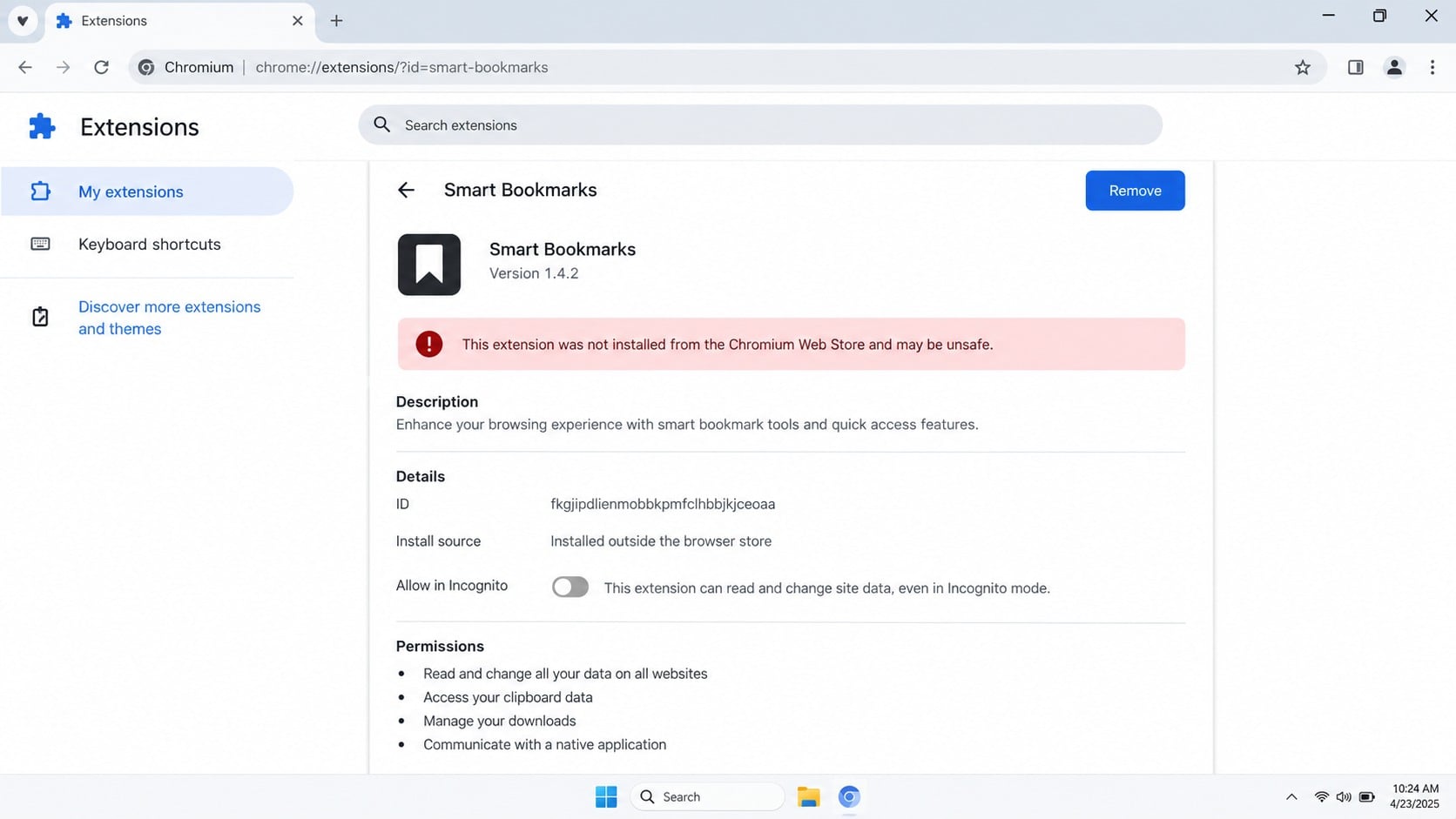Click Chromium icon in taskbar
Viewport: 1456px width, 819px height.
(849, 796)
